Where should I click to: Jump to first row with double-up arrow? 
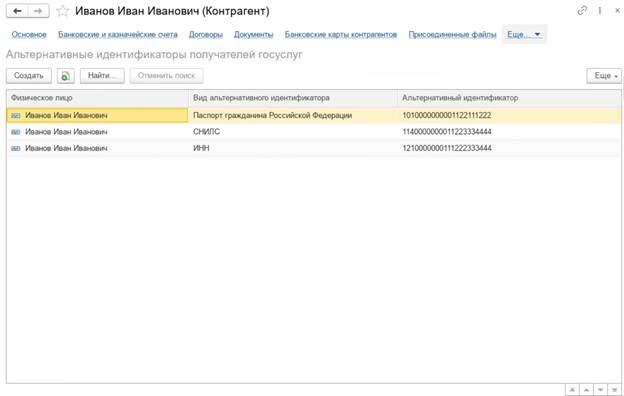click(572, 390)
